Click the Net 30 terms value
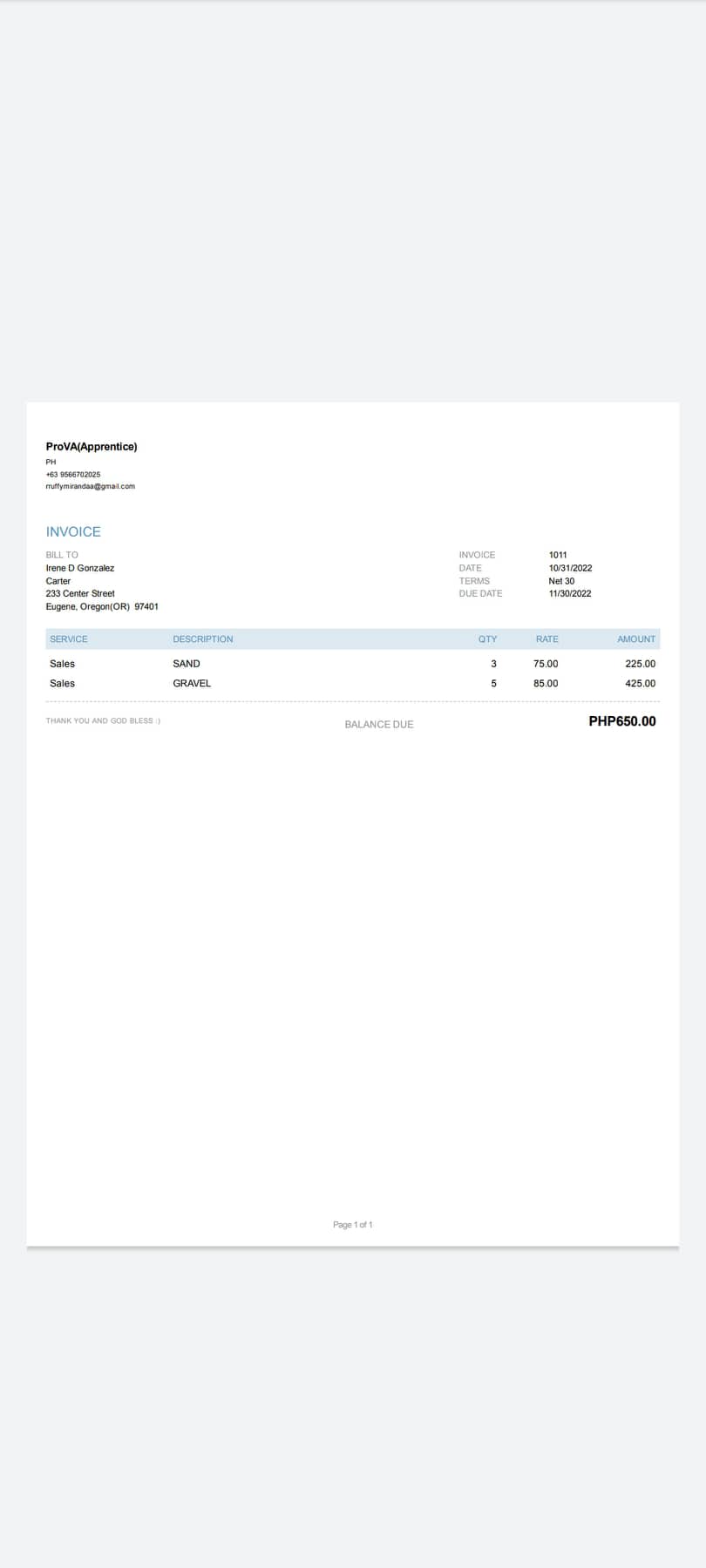Image resolution: width=706 pixels, height=1568 pixels. point(561,581)
